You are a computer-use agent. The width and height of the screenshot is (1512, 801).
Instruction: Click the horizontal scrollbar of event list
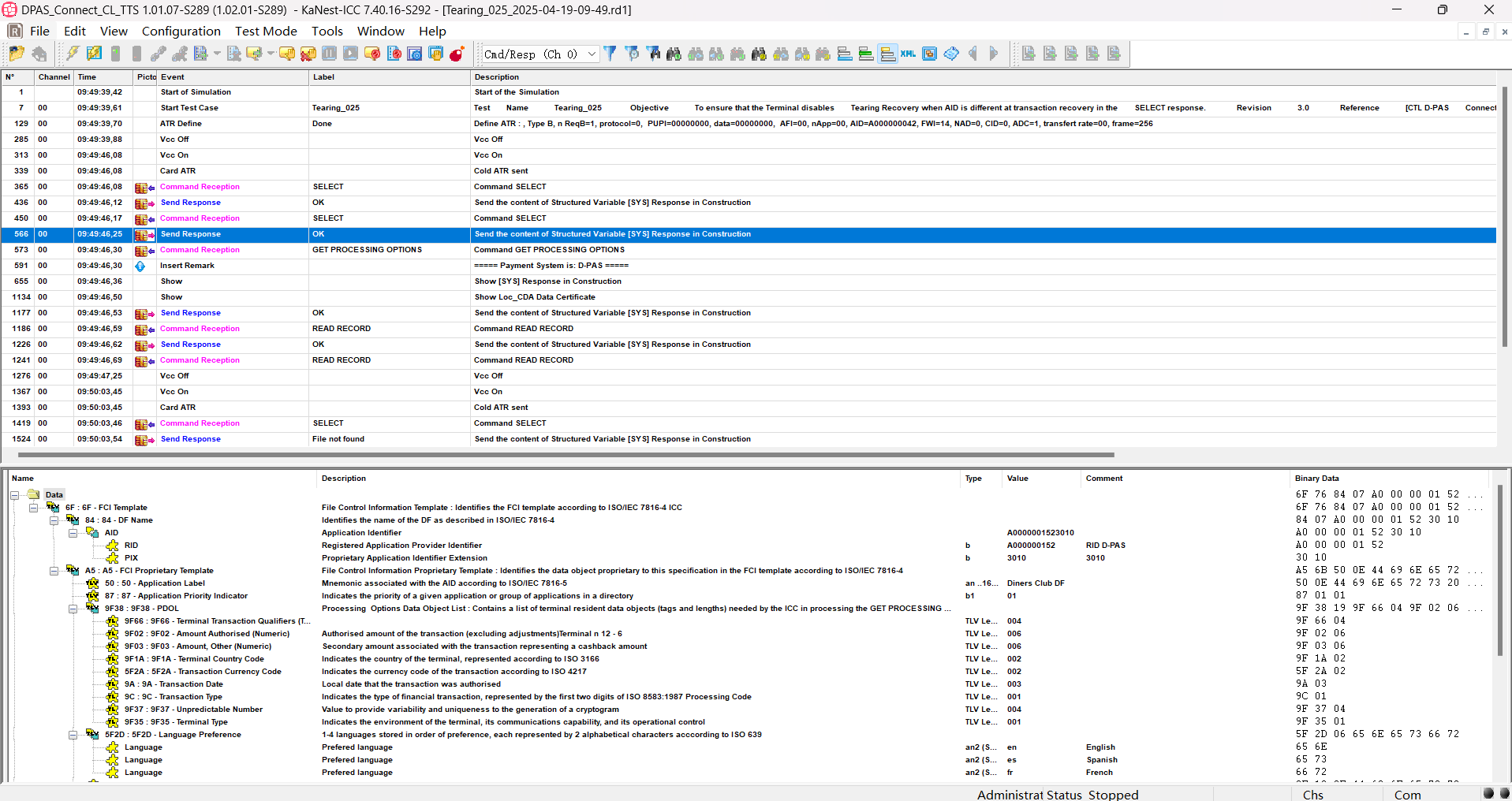coord(566,455)
